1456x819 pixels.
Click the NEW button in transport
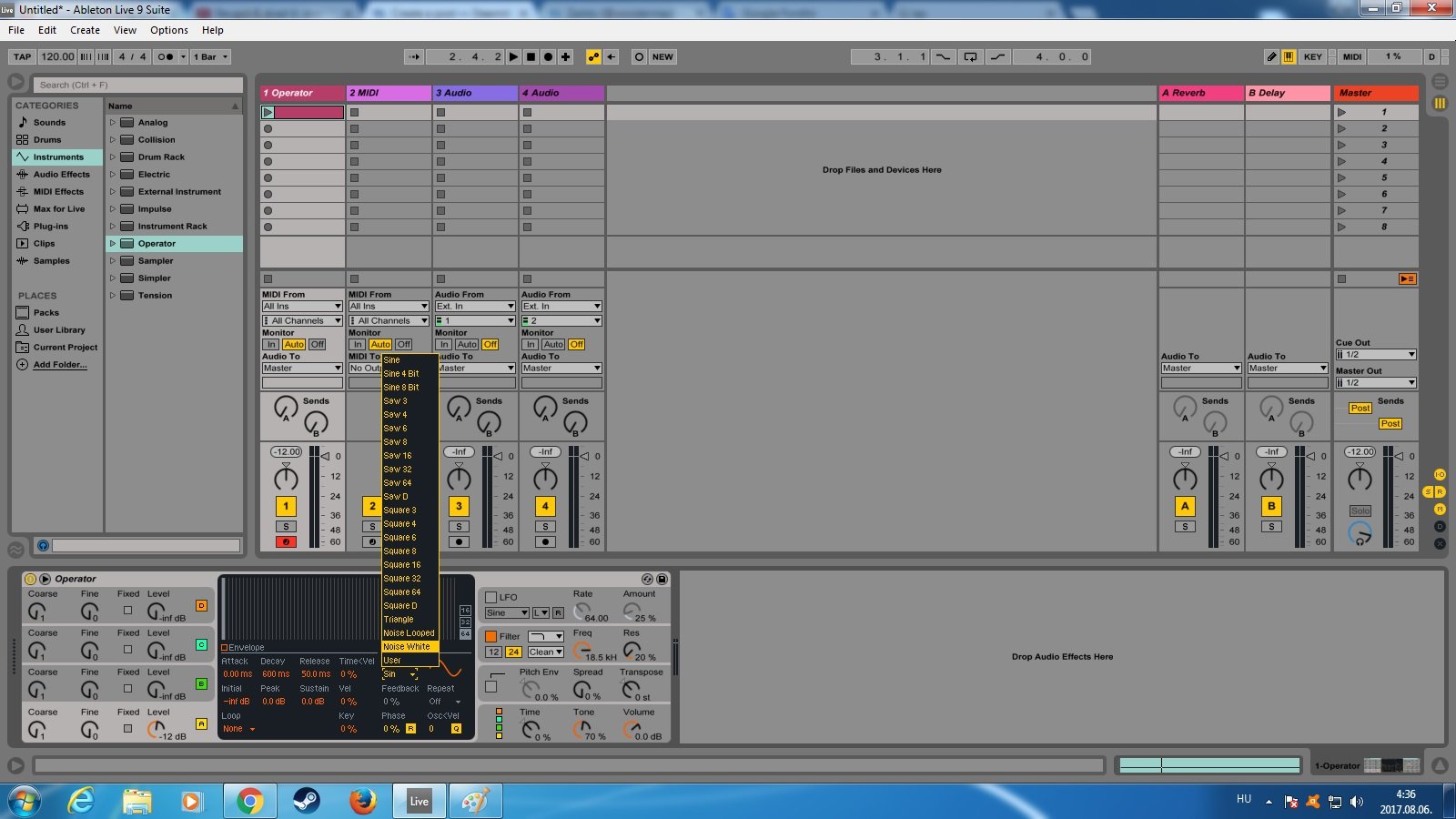coord(663,56)
